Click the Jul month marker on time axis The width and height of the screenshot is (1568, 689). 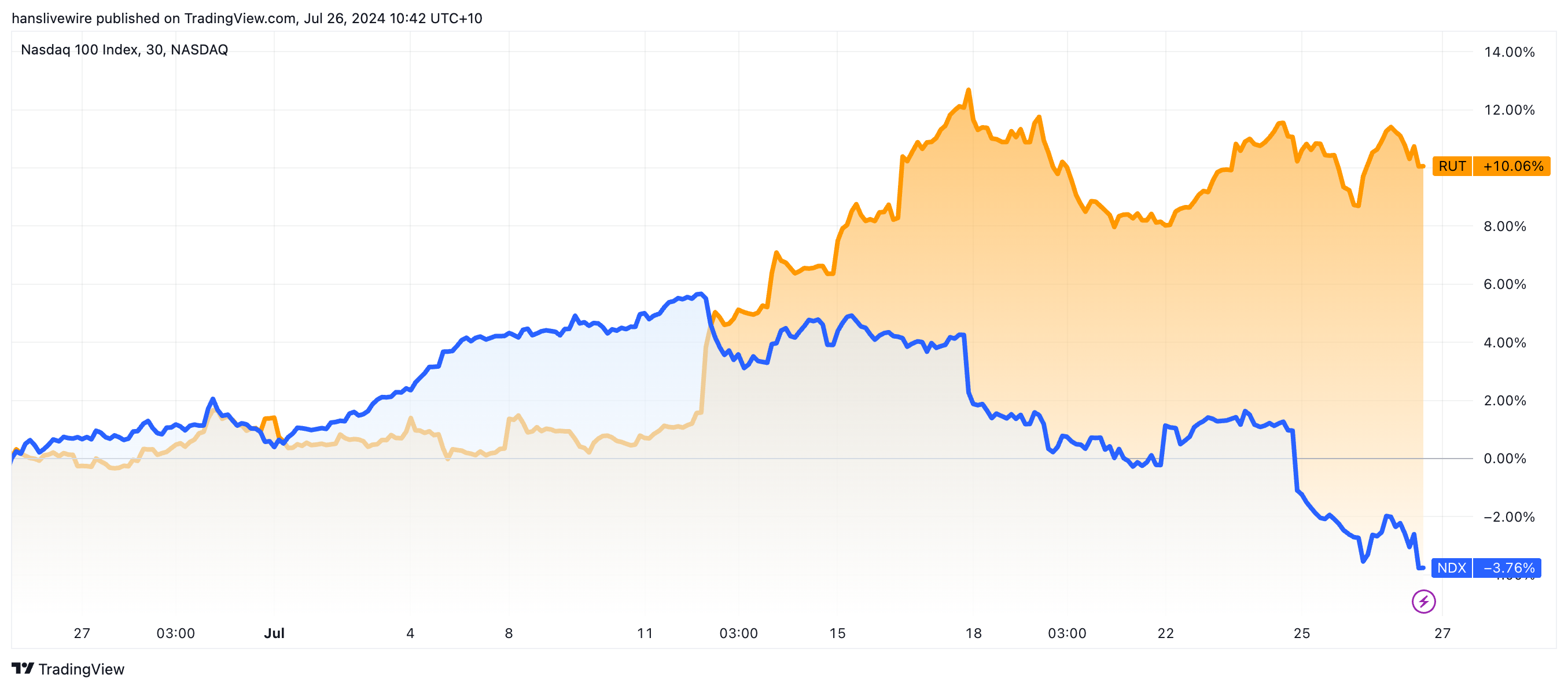click(x=274, y=633)
